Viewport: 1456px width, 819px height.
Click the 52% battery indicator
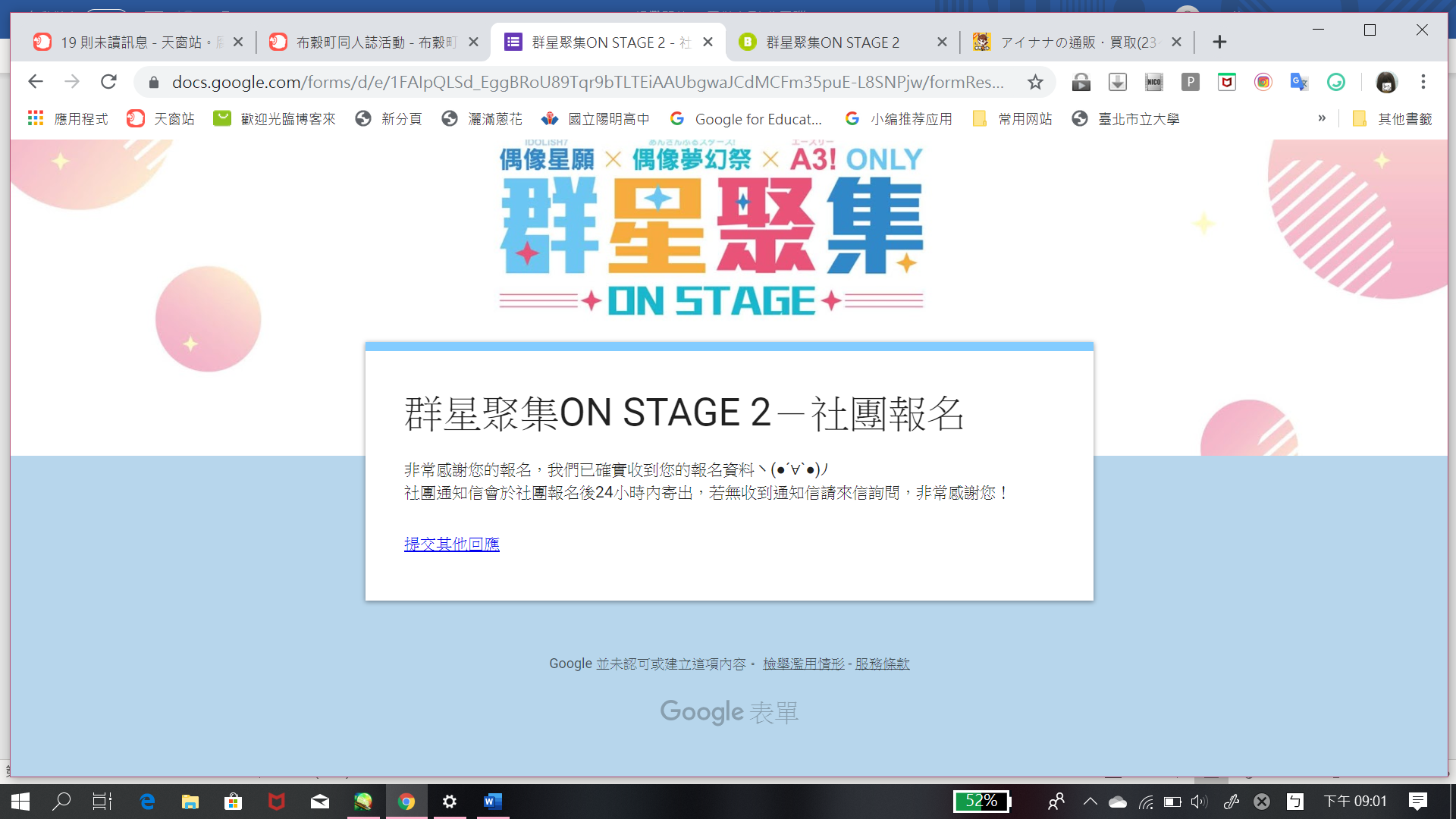pyautogui.click(x=982, y=802)
